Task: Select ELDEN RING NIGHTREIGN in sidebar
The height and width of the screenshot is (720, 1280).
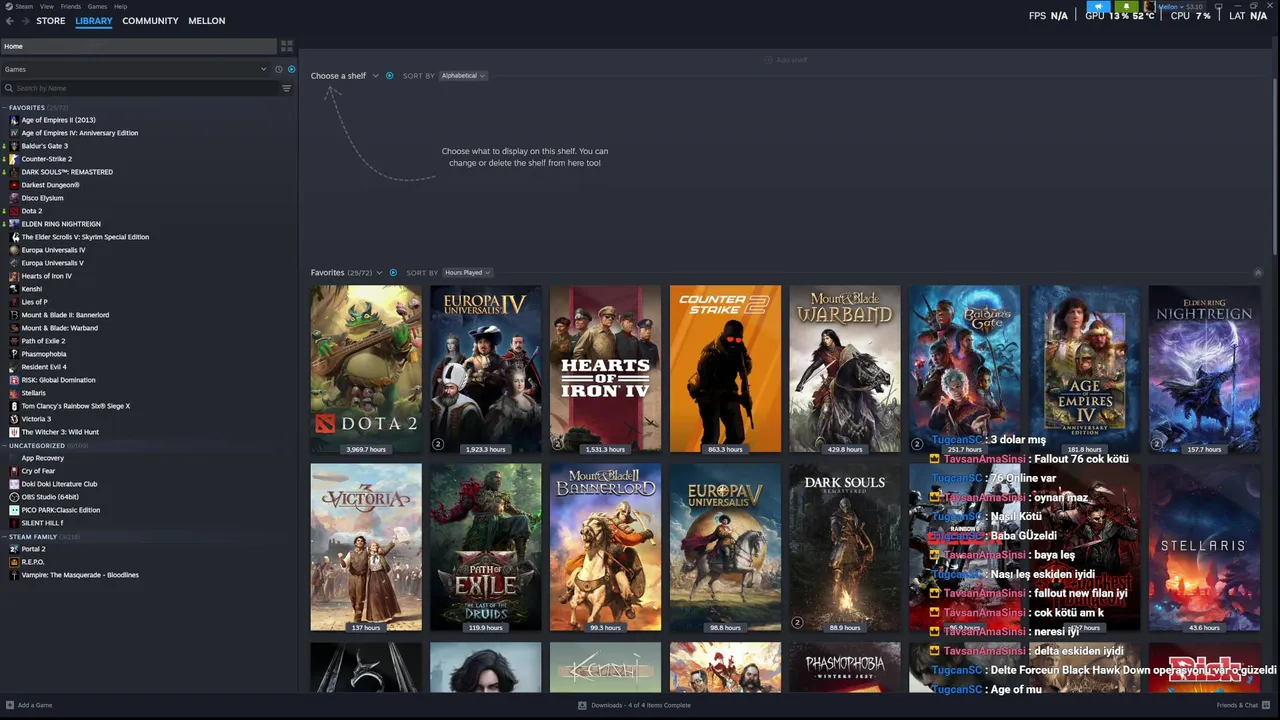Action: [61, 224]
